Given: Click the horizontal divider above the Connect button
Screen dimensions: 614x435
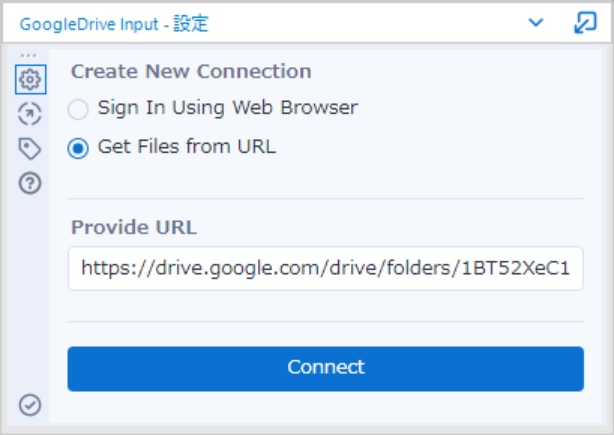Looking at the screenshot, I should (326, 322).
